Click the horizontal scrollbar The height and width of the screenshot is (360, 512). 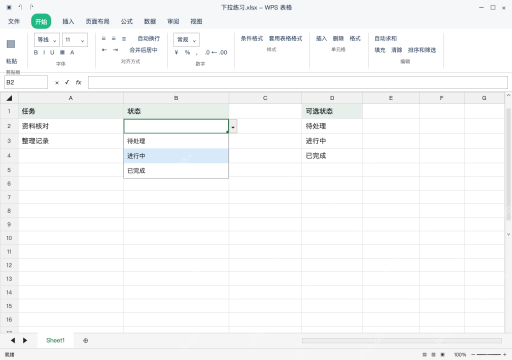[402, 341]
